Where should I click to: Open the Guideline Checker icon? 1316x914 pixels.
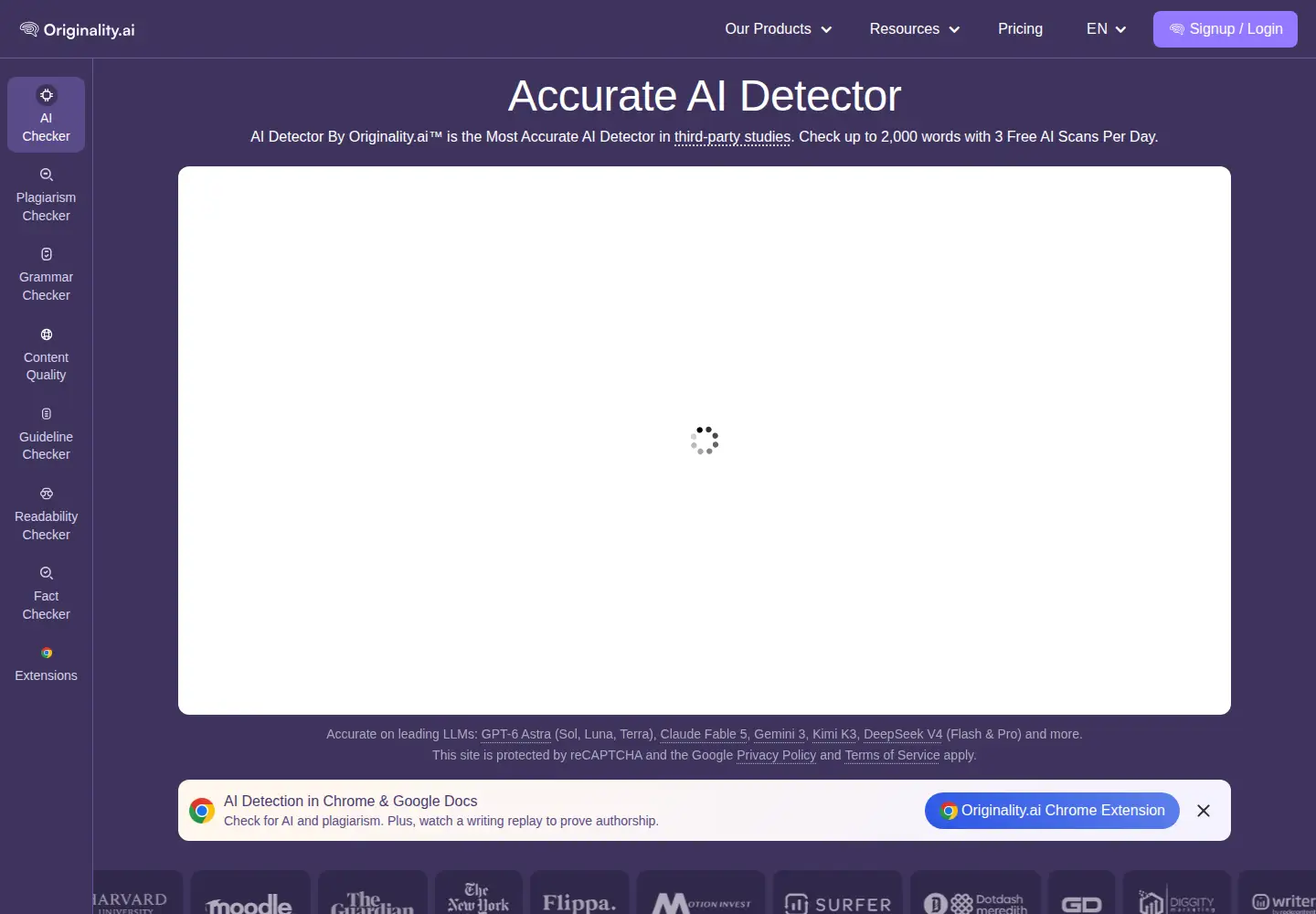point(46,414)
